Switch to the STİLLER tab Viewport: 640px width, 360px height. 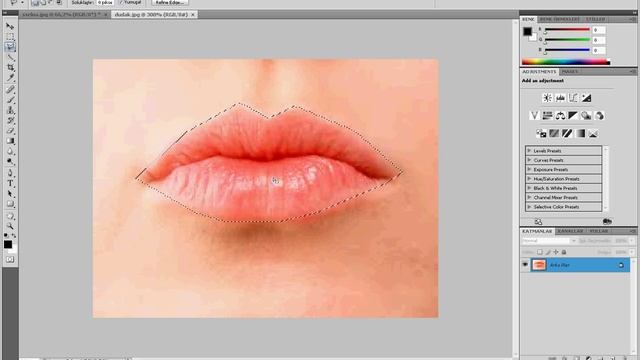595,19
